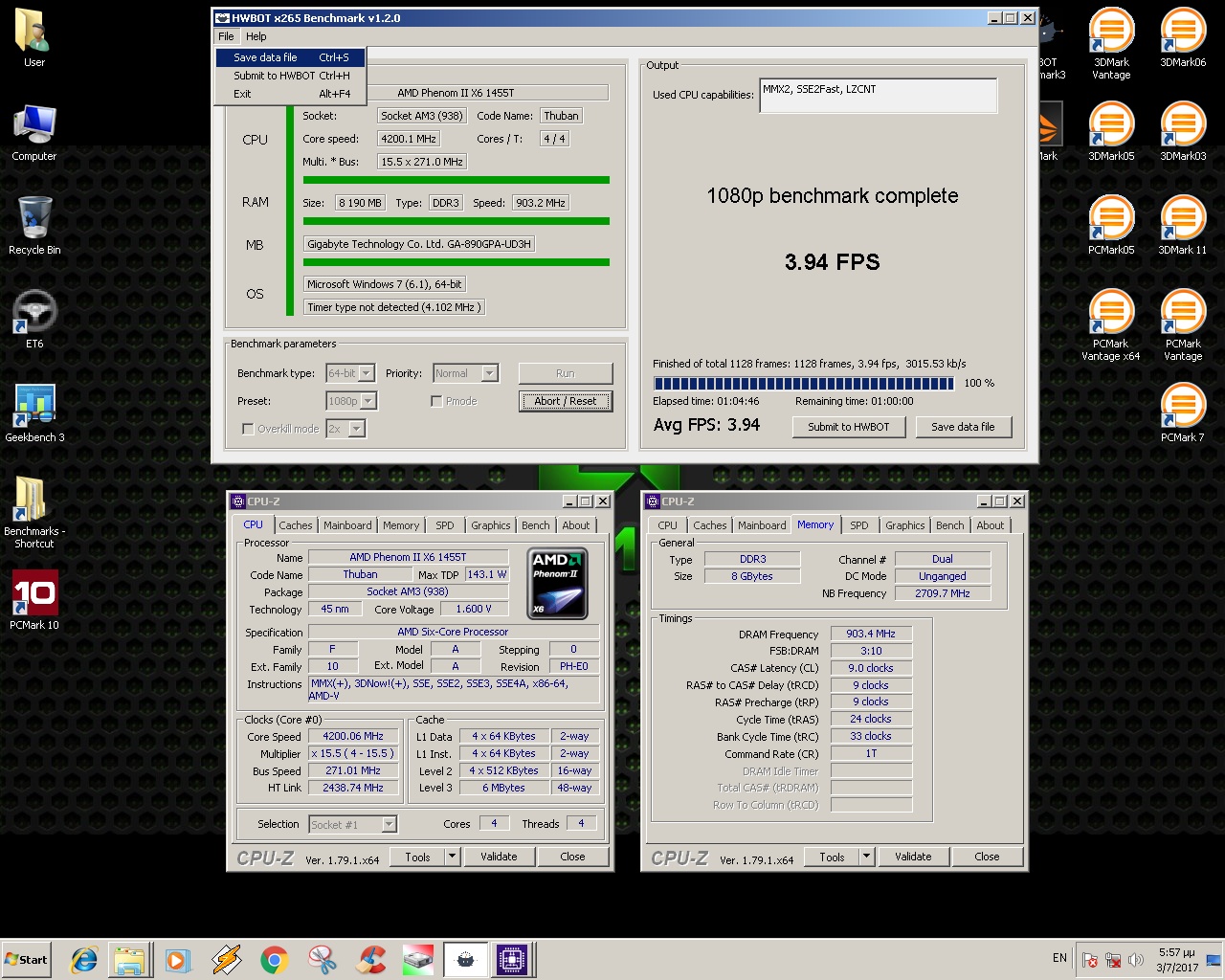Choose Save data file menu entry
The image size is (1225, 980).
tap(290, 57)
